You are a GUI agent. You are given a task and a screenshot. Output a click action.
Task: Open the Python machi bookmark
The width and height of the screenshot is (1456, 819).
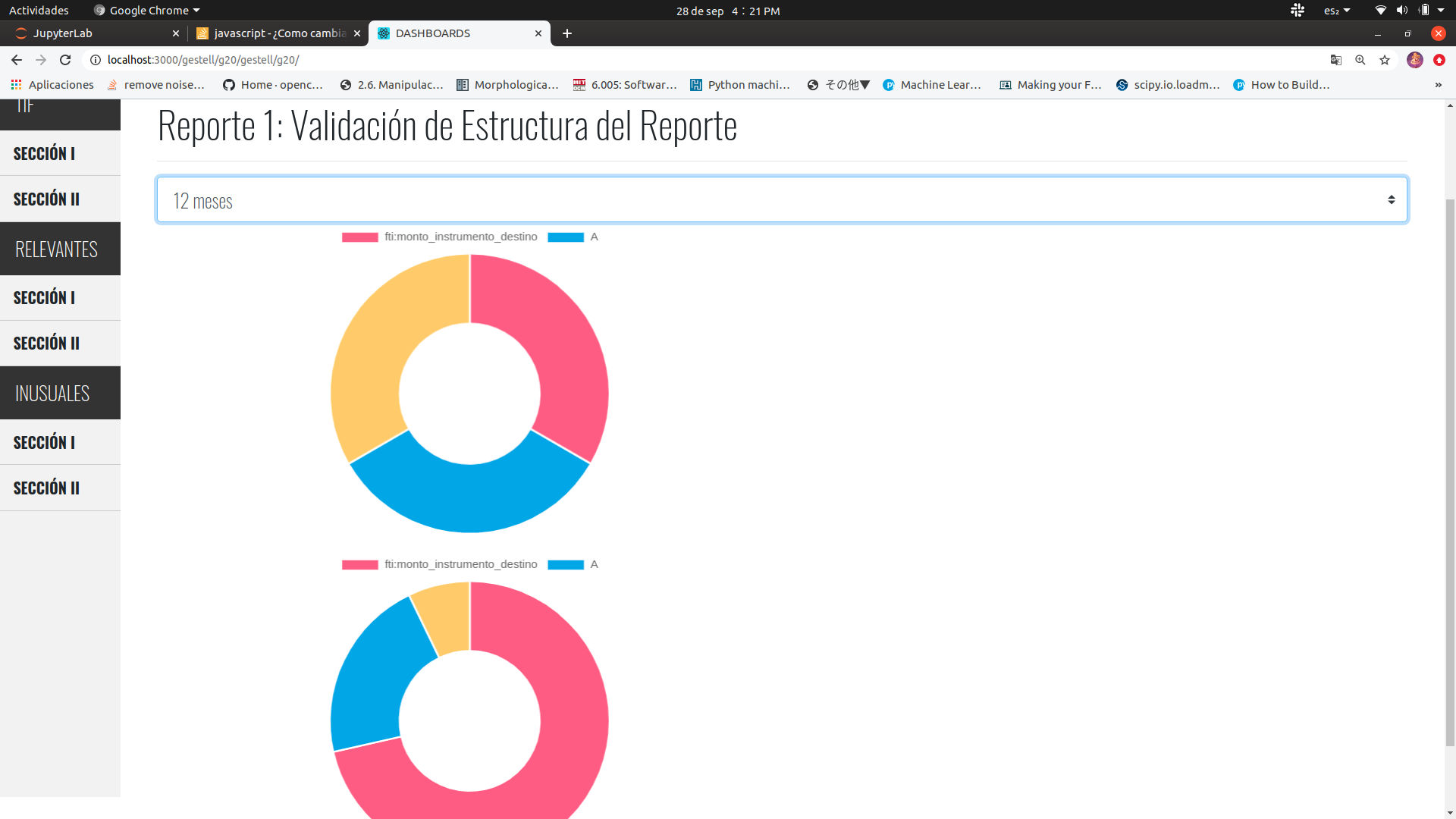pyautogui.click(x=740, y=85)
